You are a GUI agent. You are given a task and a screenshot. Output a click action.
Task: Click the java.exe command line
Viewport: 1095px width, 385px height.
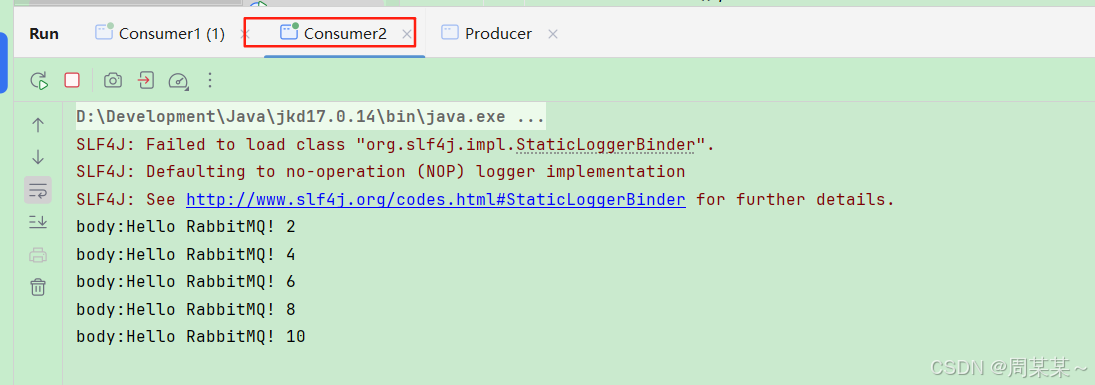point(310,117)
